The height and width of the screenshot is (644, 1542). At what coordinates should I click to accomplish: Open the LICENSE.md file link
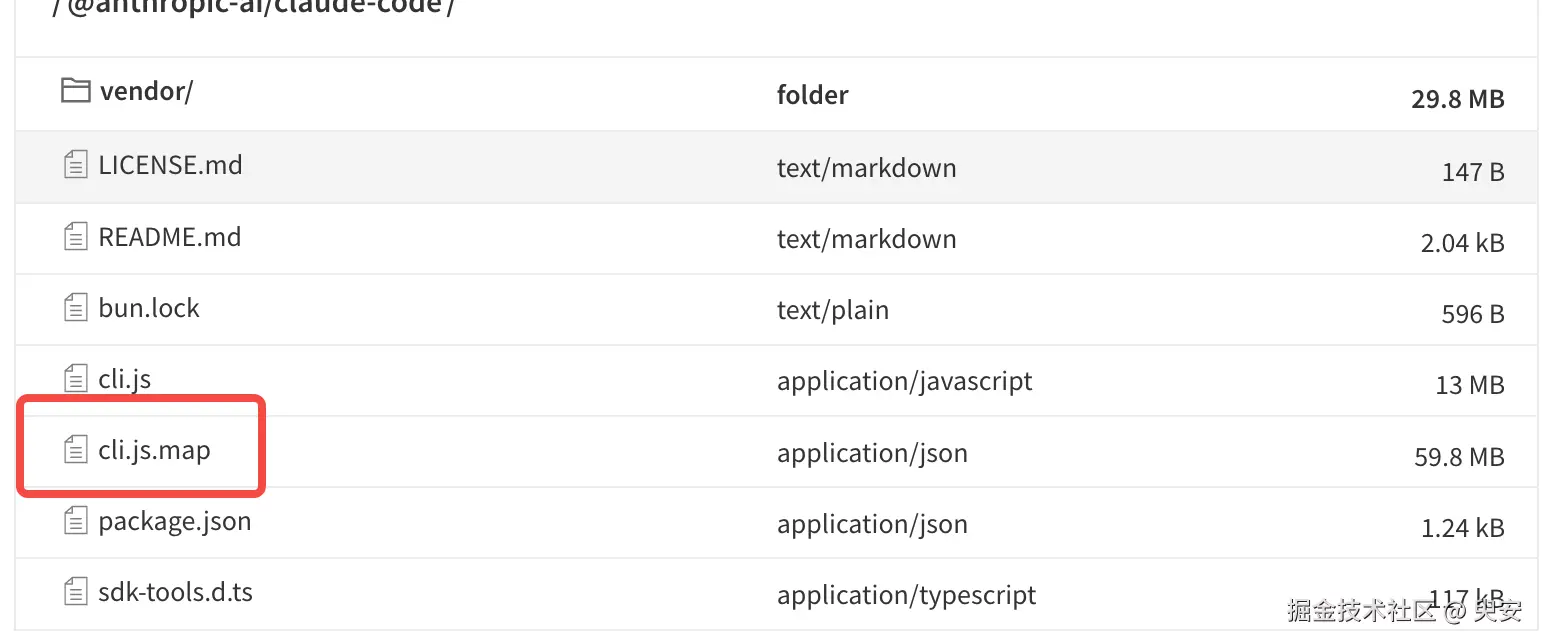point(170,164)
